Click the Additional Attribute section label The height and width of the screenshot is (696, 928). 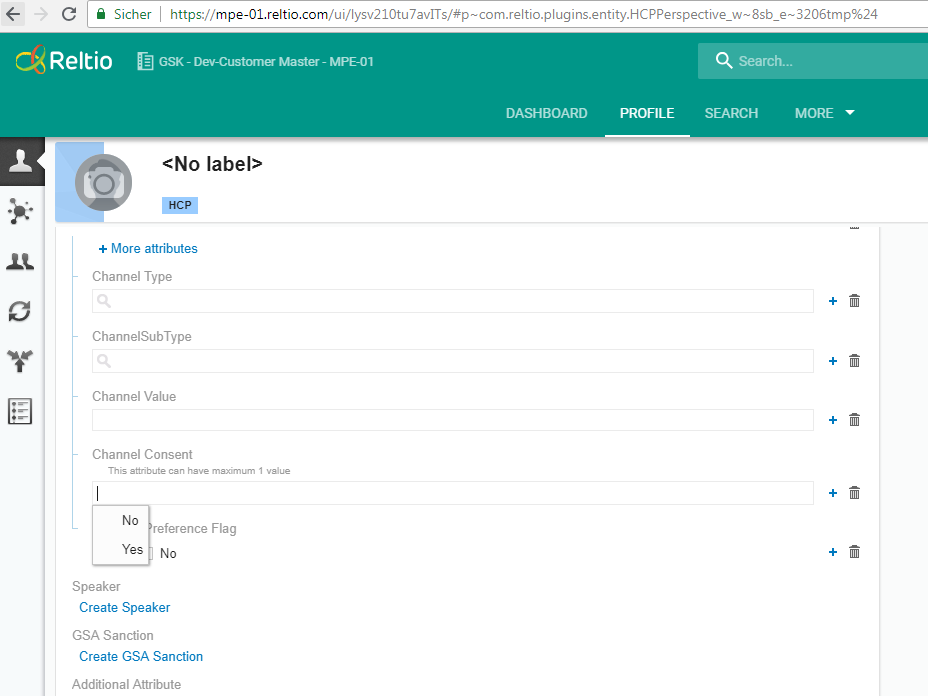pyautogui.click(x=126, y=685)
